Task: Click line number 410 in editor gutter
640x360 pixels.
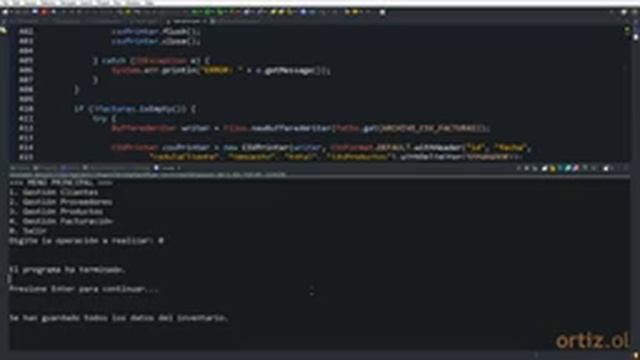Action: click(26, 109)
